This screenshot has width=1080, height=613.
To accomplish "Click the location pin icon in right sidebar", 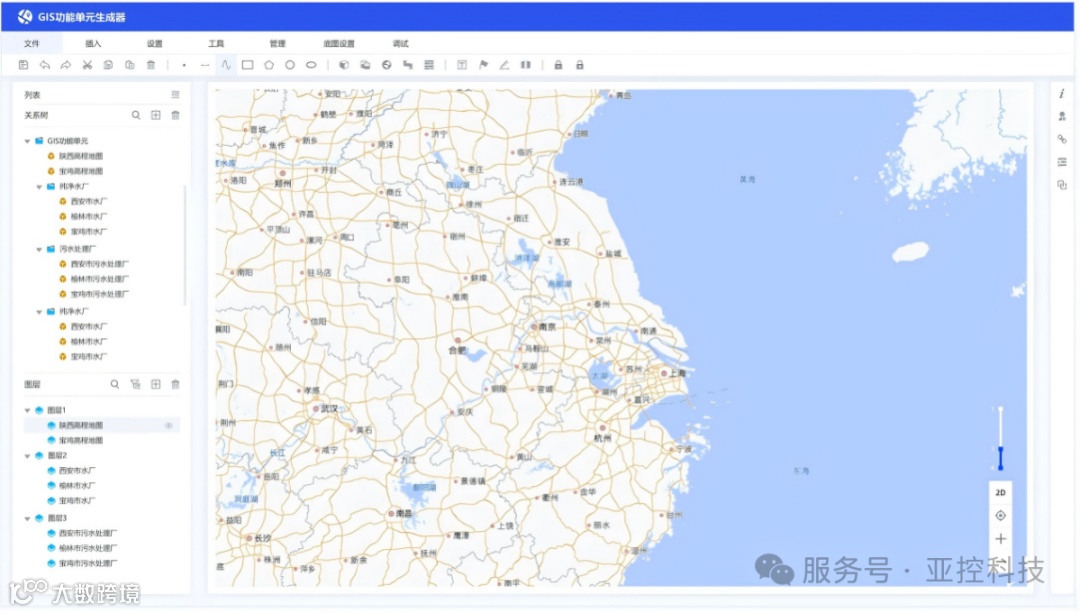I will coord(1061,116).
